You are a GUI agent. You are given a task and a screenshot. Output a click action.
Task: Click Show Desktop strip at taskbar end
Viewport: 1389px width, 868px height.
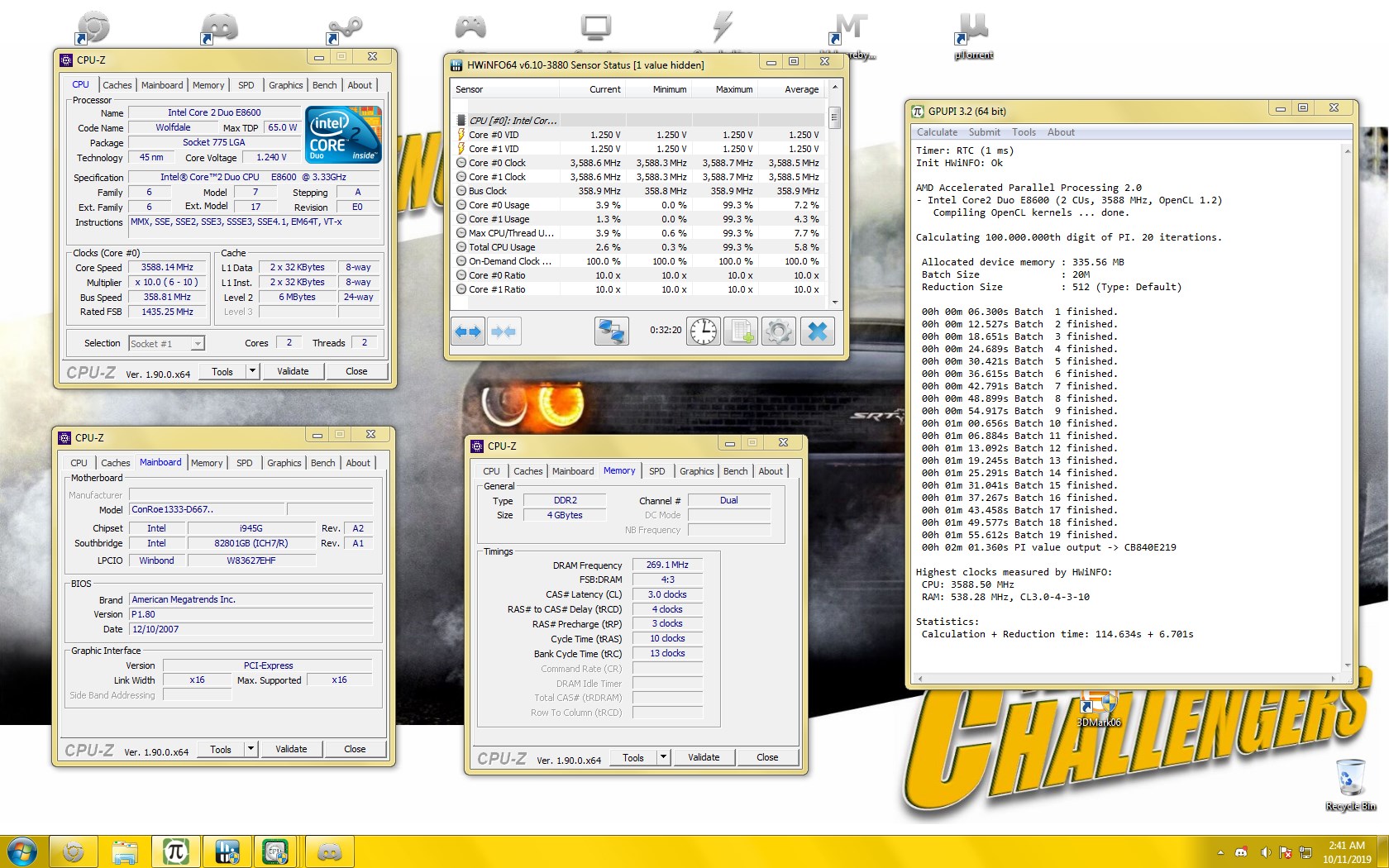(x=1382, y=852)
